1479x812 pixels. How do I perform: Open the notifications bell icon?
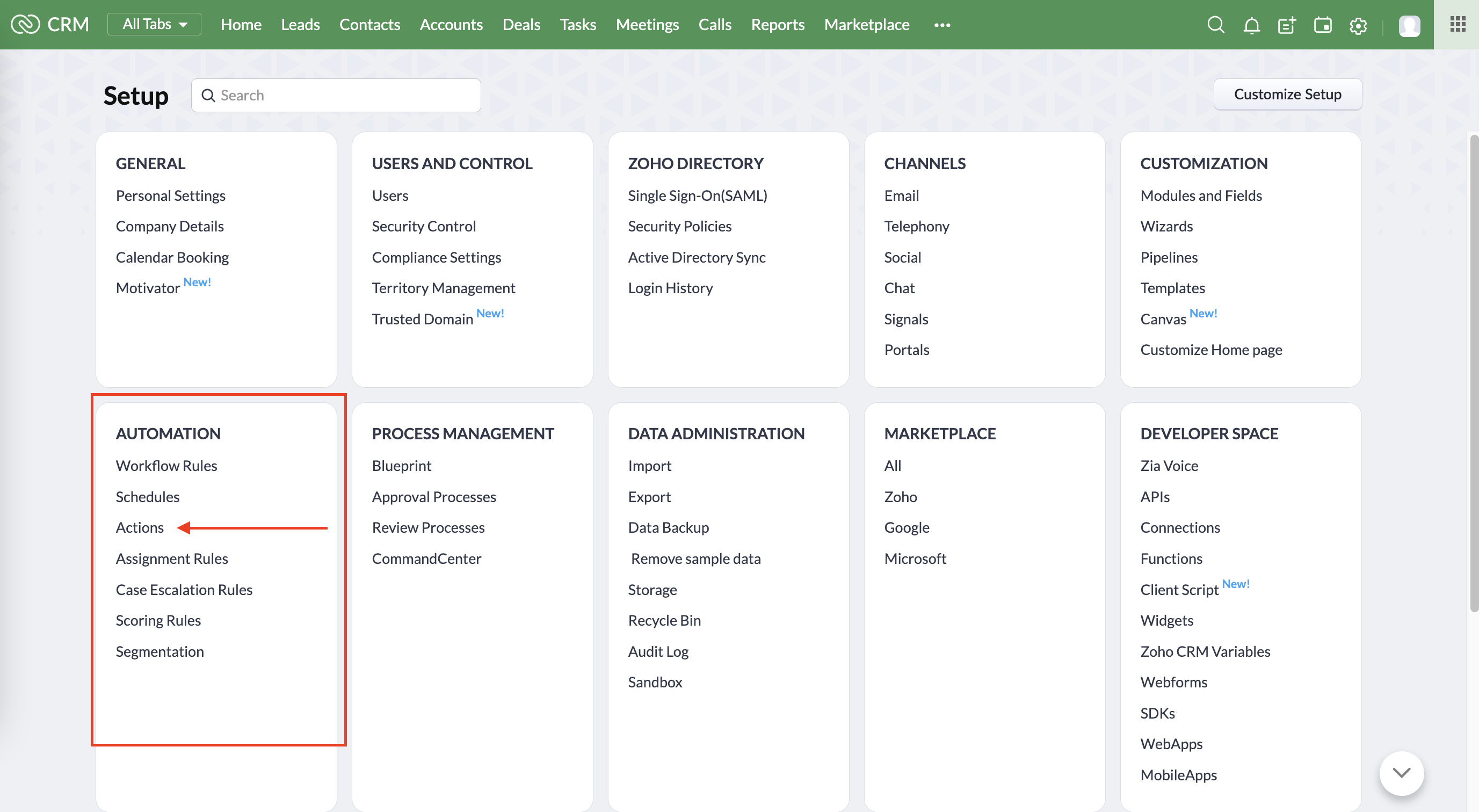pos(1252,25)
